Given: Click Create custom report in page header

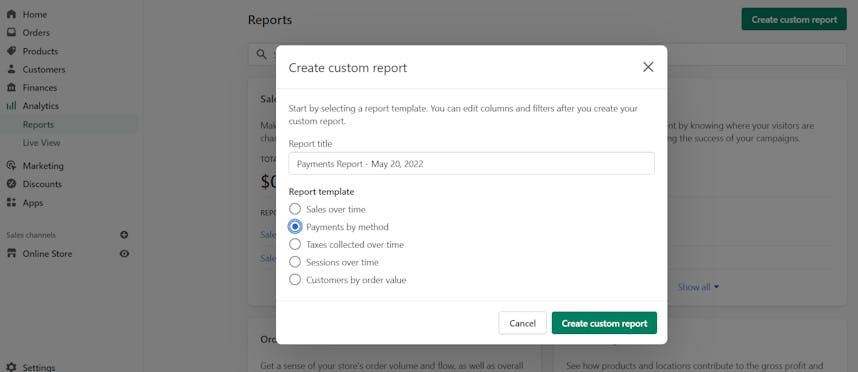Looking at the screenshot, I should pyautogui.click(x=794, y=19).
